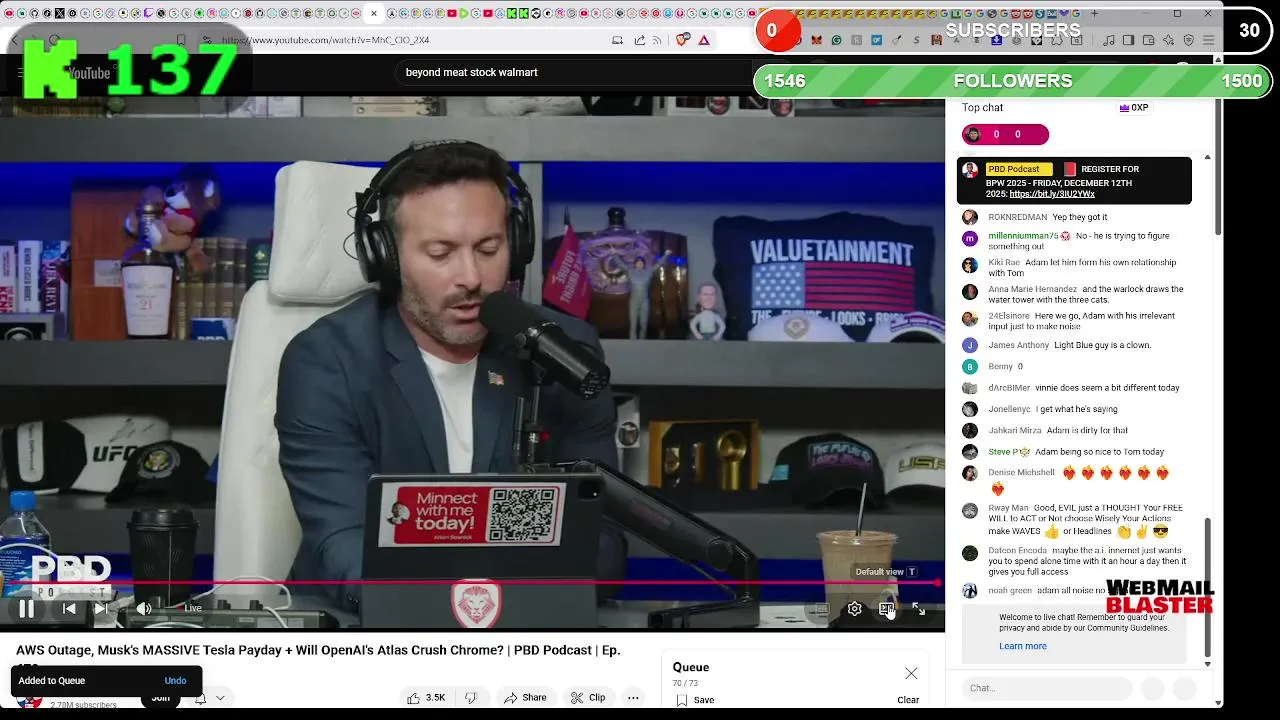Click Datcon Encoda's avatar in chat

point(969,553)
